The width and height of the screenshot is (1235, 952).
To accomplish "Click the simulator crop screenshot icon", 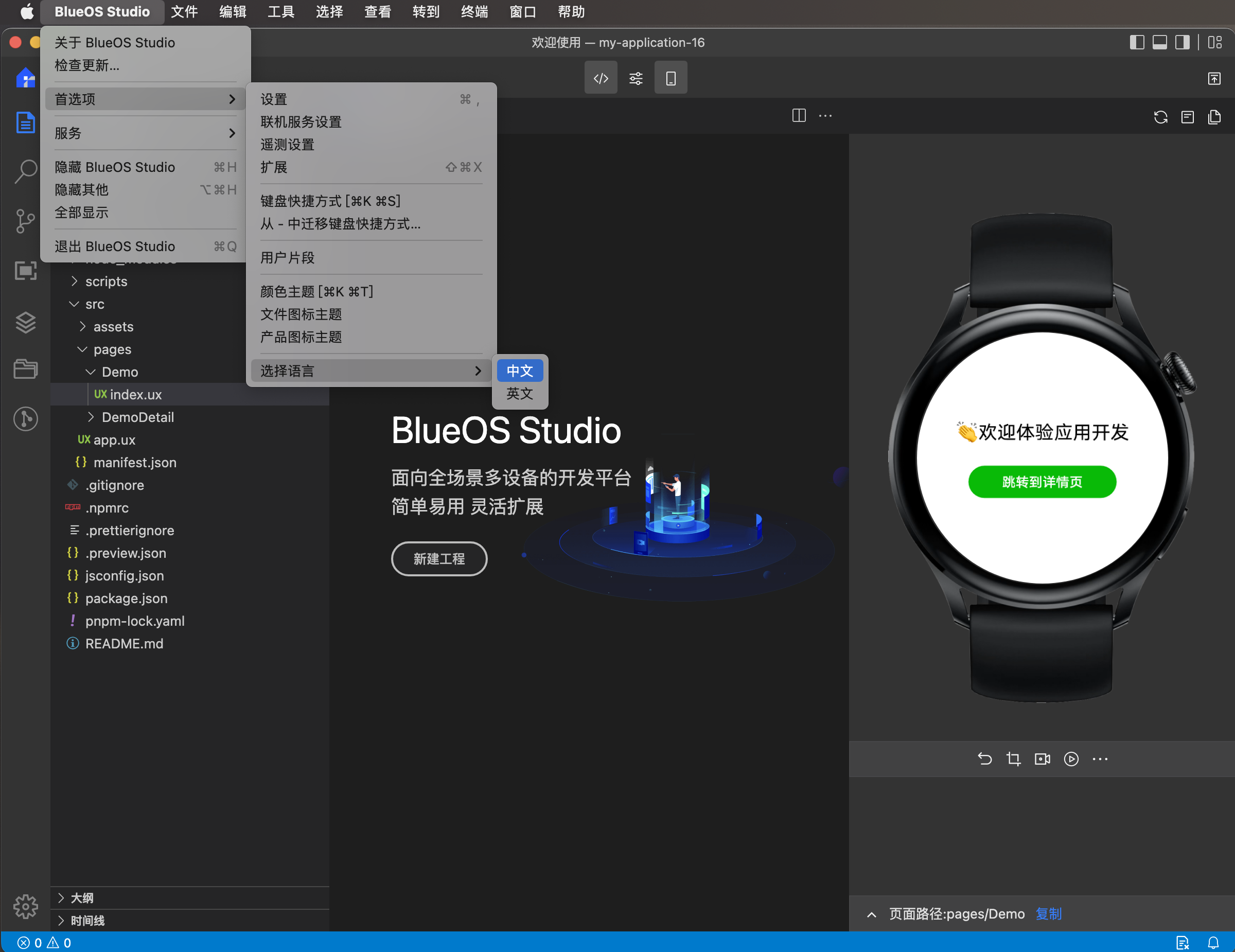I will [x=1013, y=759].
